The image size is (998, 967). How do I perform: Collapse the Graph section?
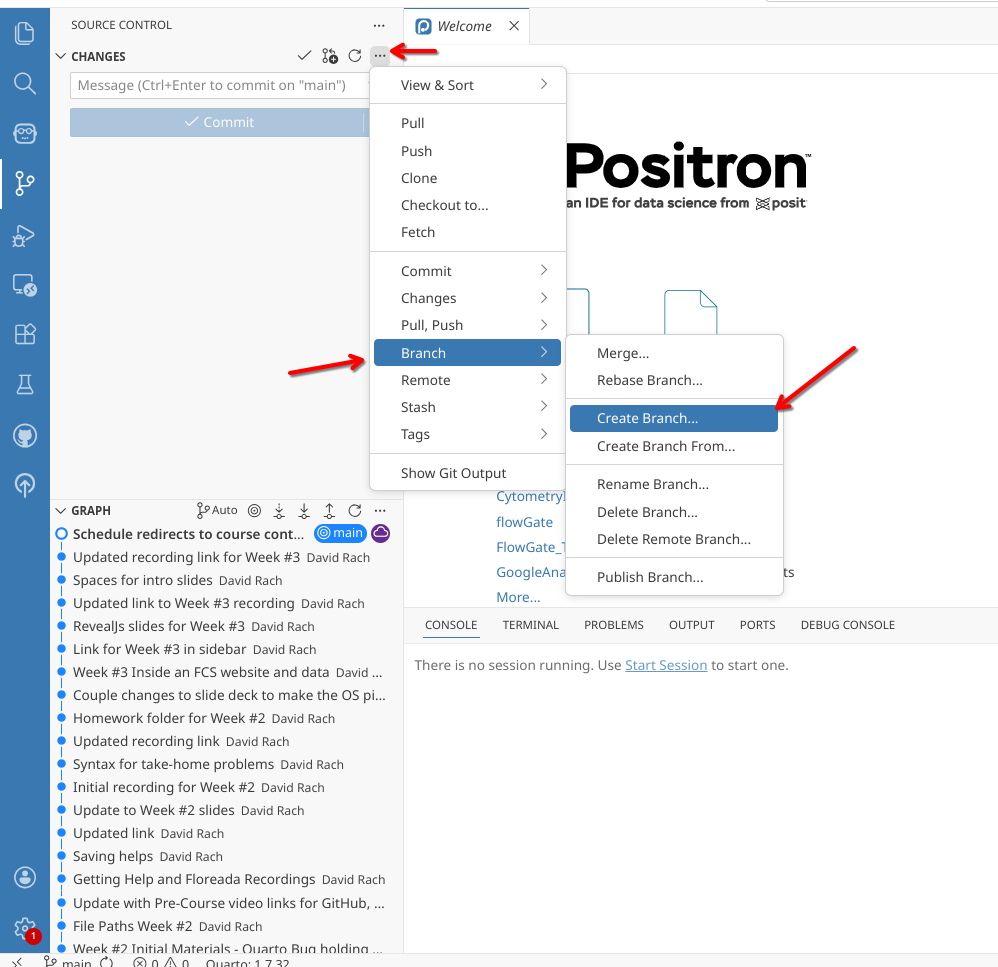click(61, 510)
